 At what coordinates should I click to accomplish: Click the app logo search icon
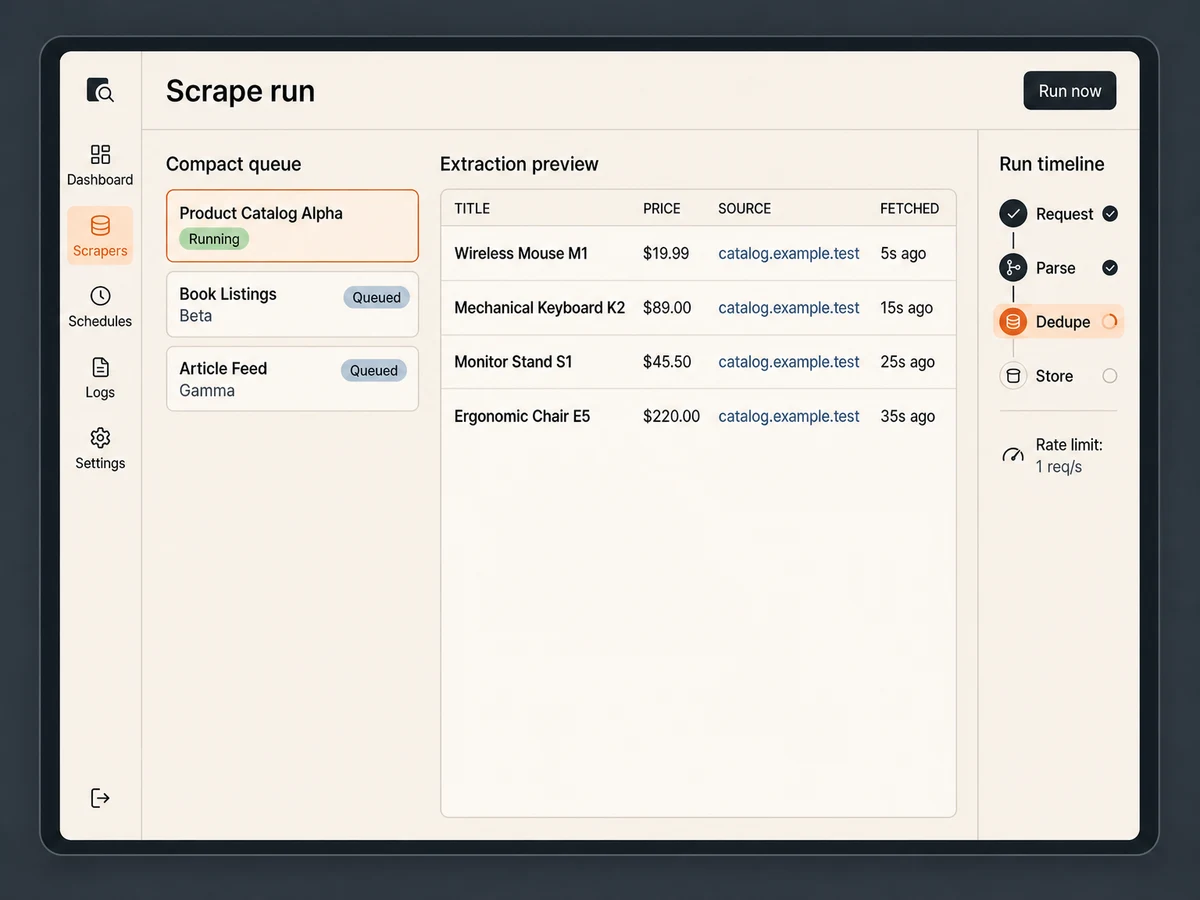100,91
